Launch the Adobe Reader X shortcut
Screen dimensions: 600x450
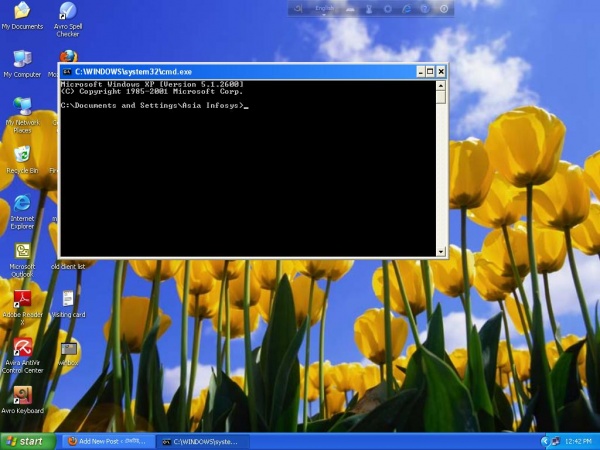[x=22, y=308]
